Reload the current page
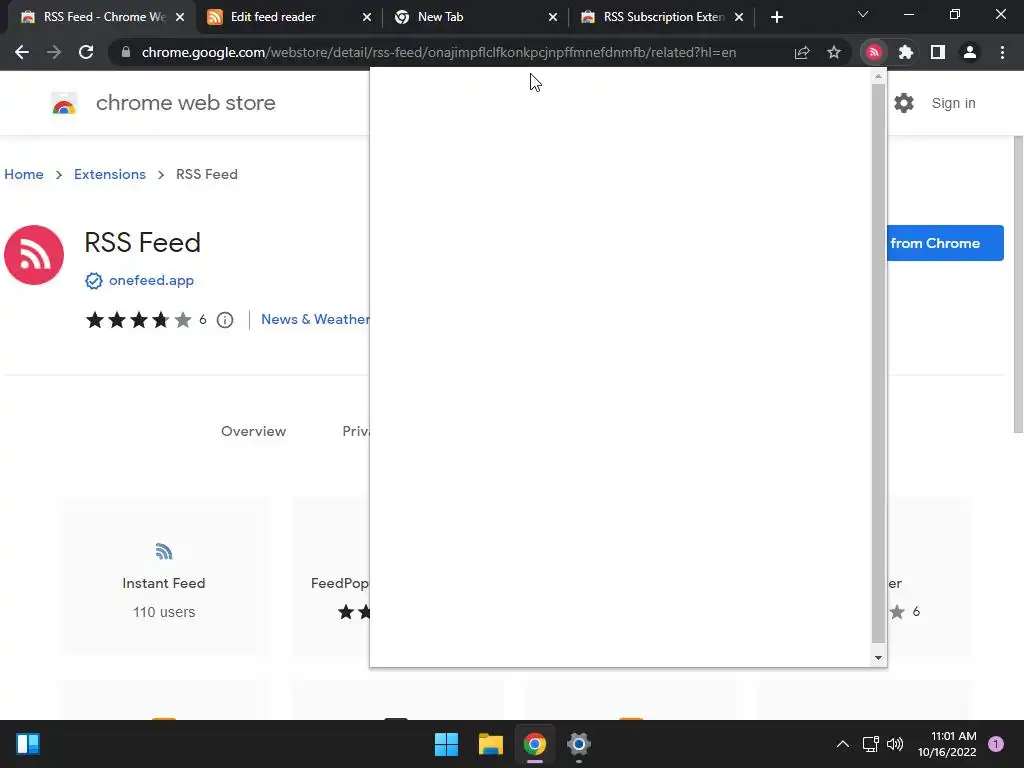 point(86,52)
